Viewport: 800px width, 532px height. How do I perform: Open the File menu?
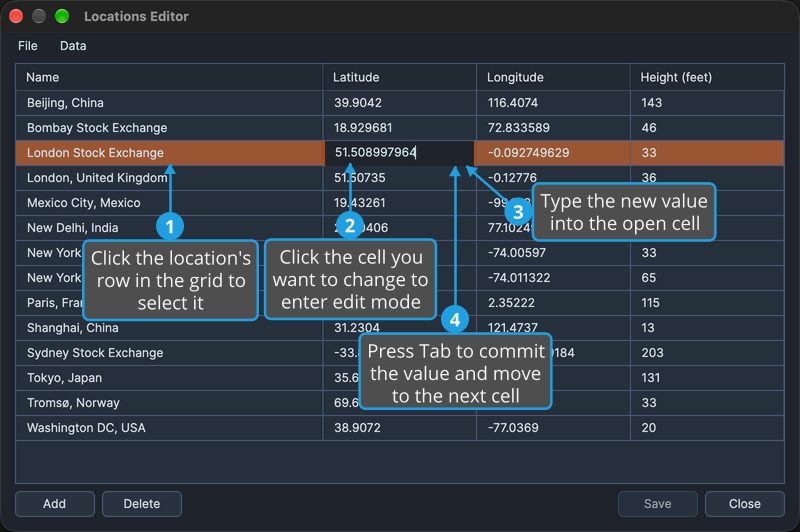(x=28, y=46)
